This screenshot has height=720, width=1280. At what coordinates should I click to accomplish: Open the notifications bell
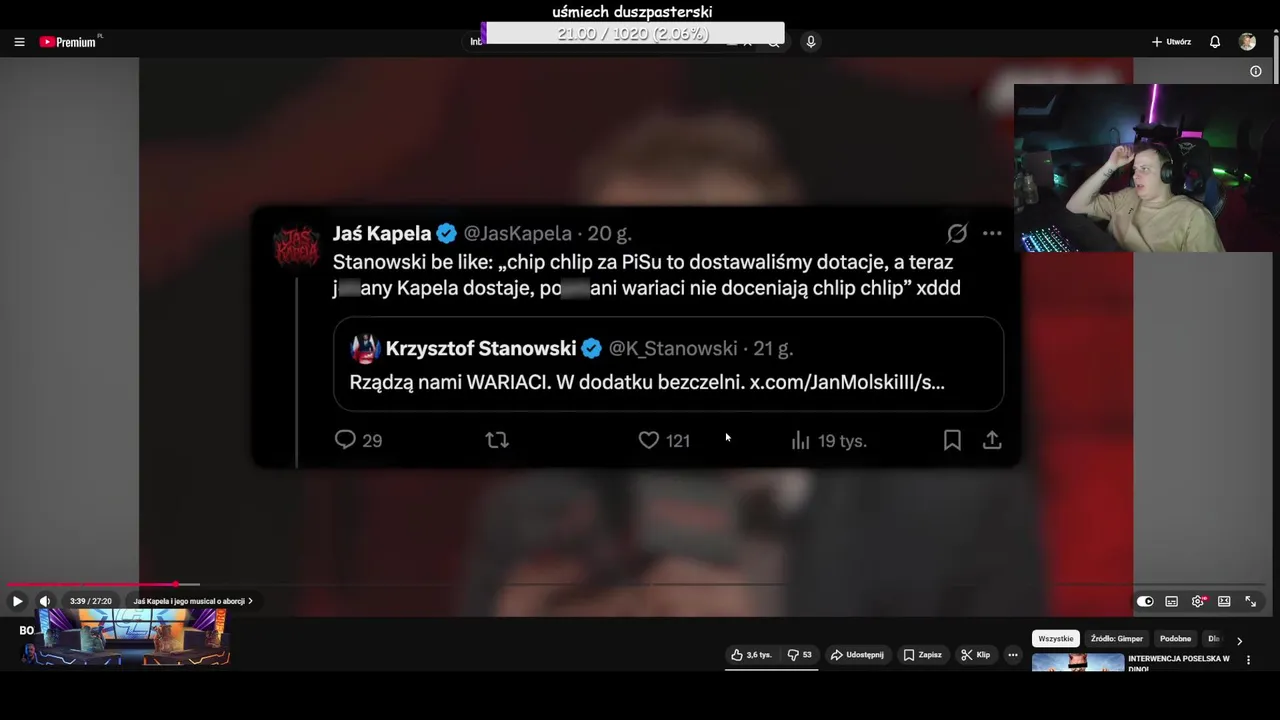coord(1215,42)
